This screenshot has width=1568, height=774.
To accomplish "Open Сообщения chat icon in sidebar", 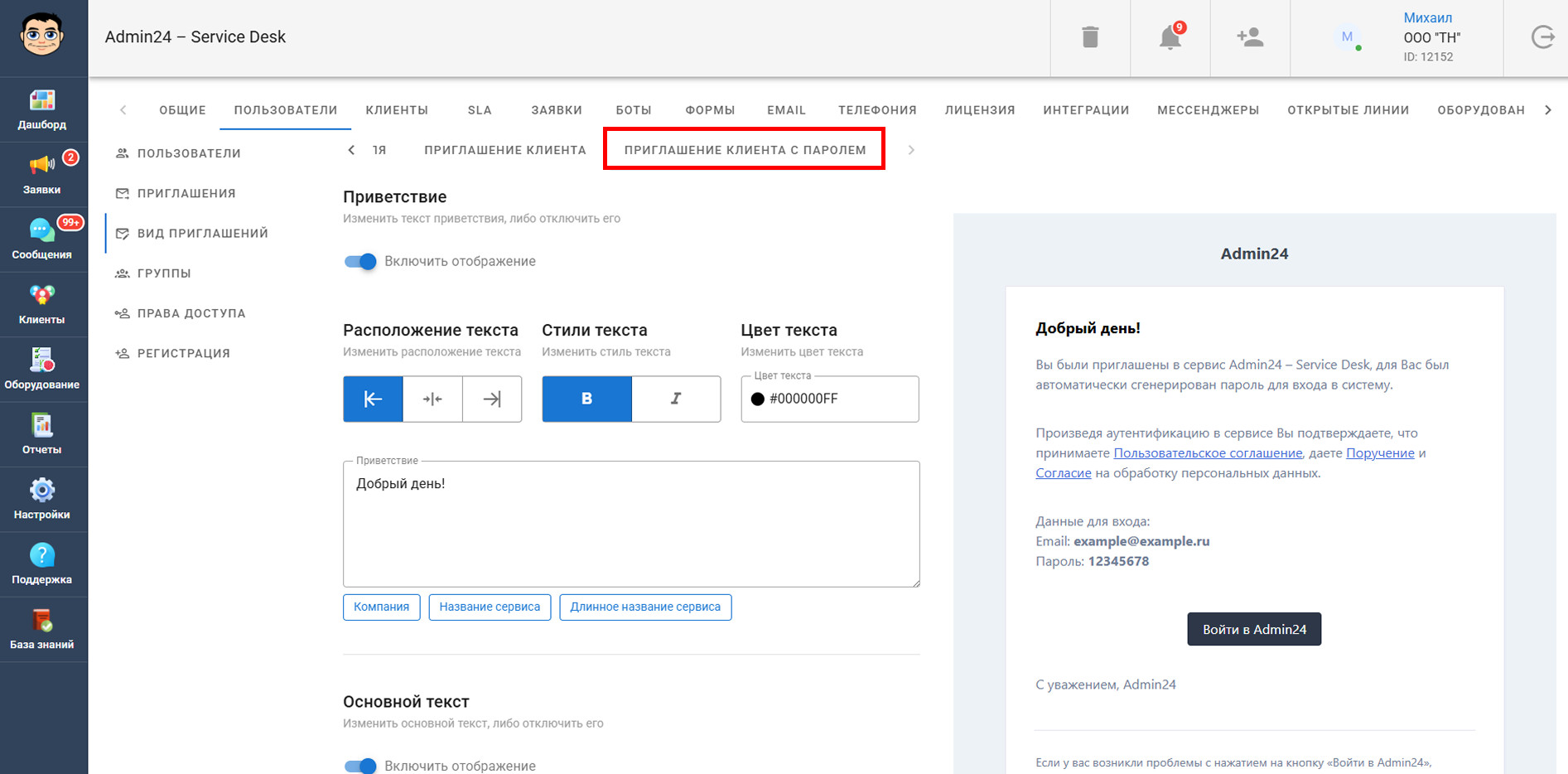I will pyautogui.click(x=42, y=239).
